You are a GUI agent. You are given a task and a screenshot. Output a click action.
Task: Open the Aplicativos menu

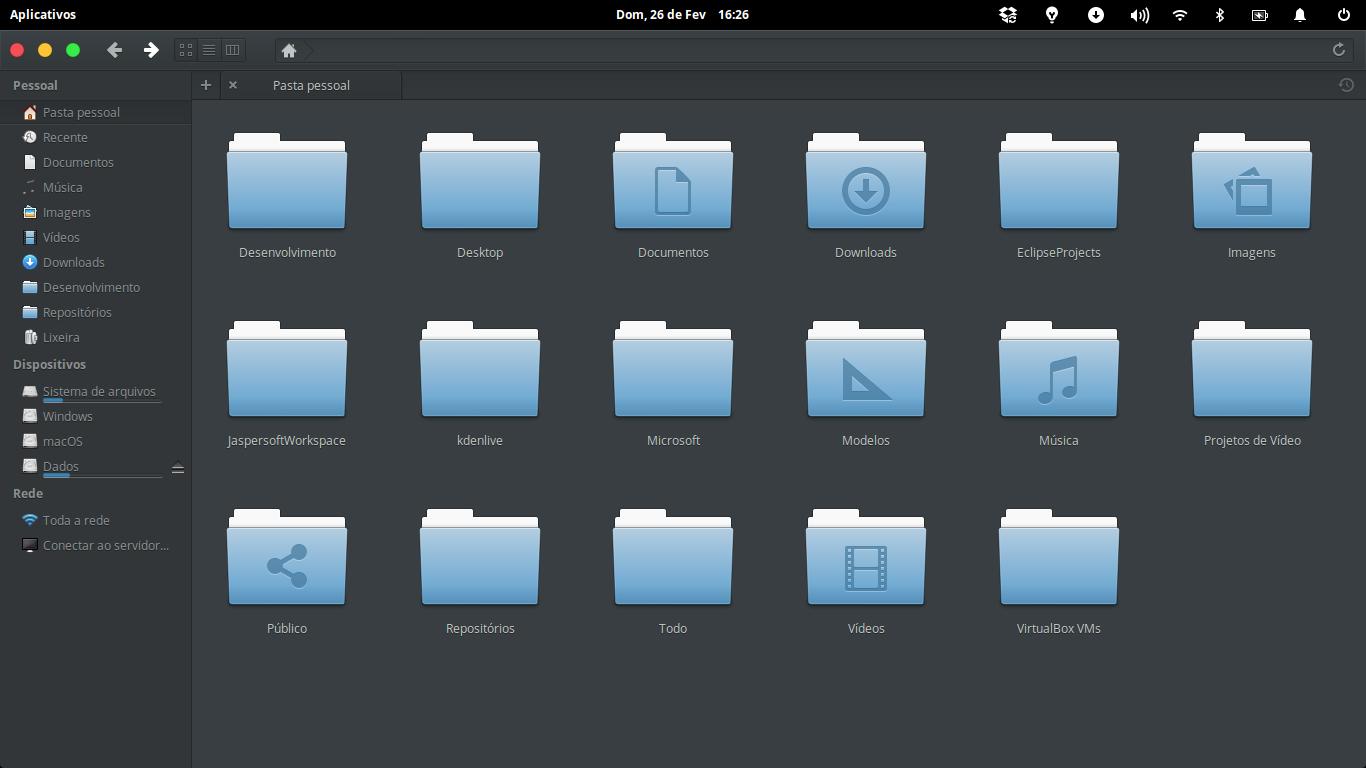click(41, 15)
